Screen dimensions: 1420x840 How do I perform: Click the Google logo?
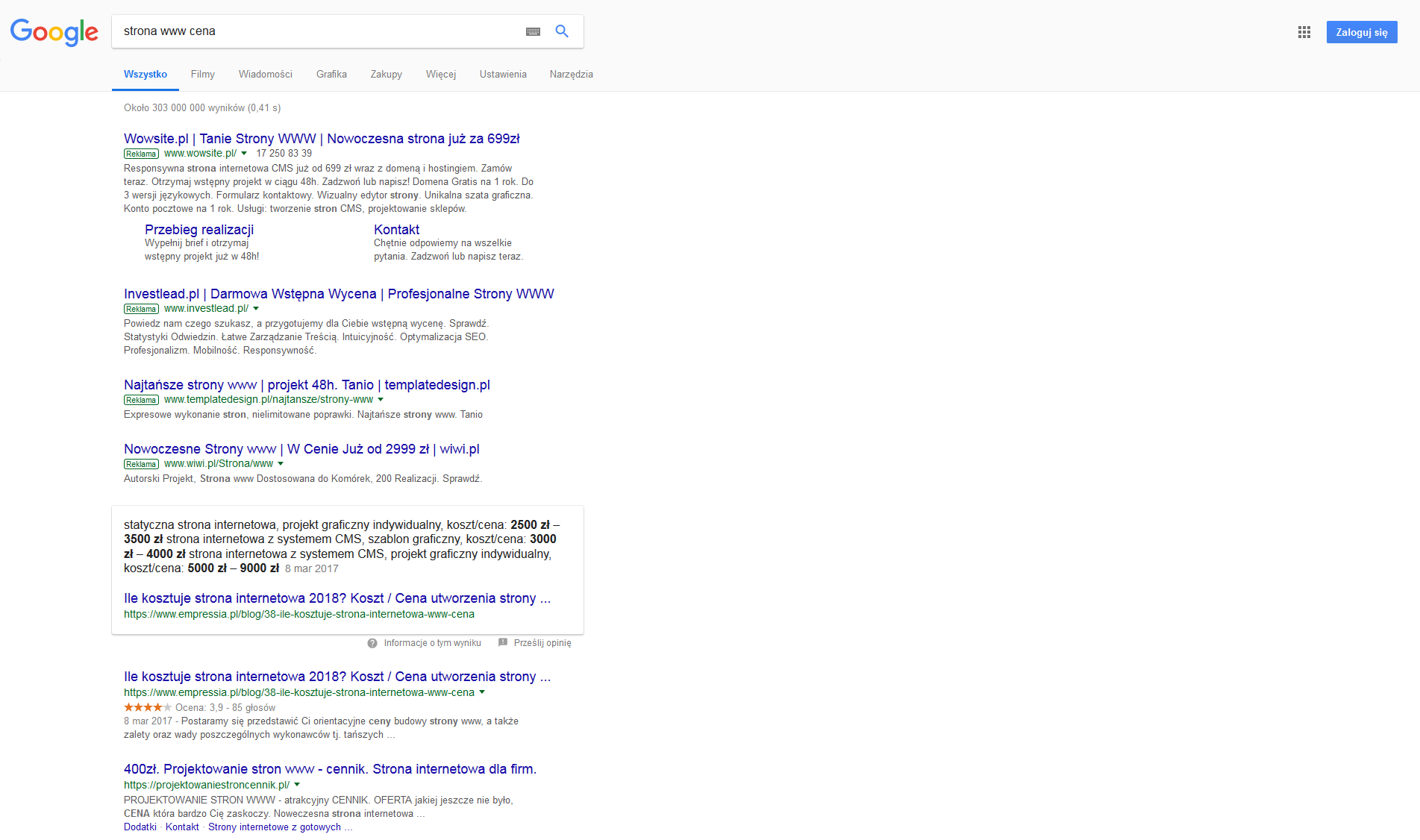(54, 32)
